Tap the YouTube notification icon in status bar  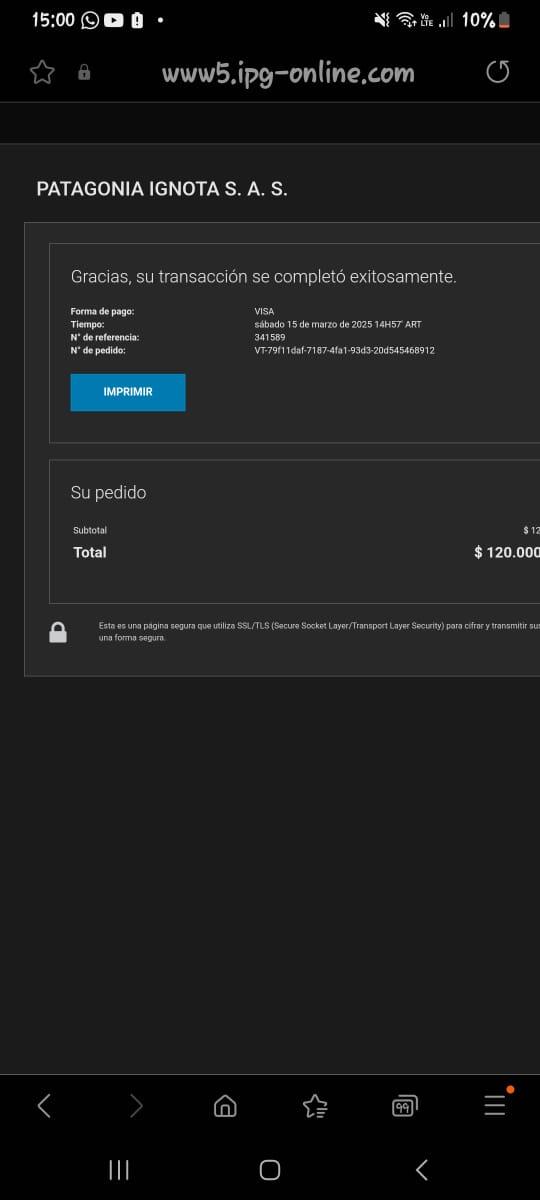(114, 20)
